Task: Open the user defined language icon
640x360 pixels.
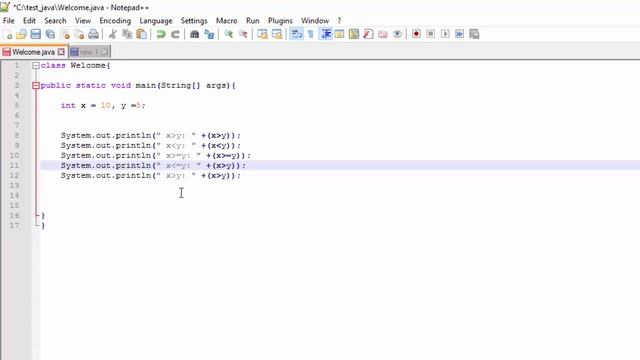Action: (x=340, y=34)
